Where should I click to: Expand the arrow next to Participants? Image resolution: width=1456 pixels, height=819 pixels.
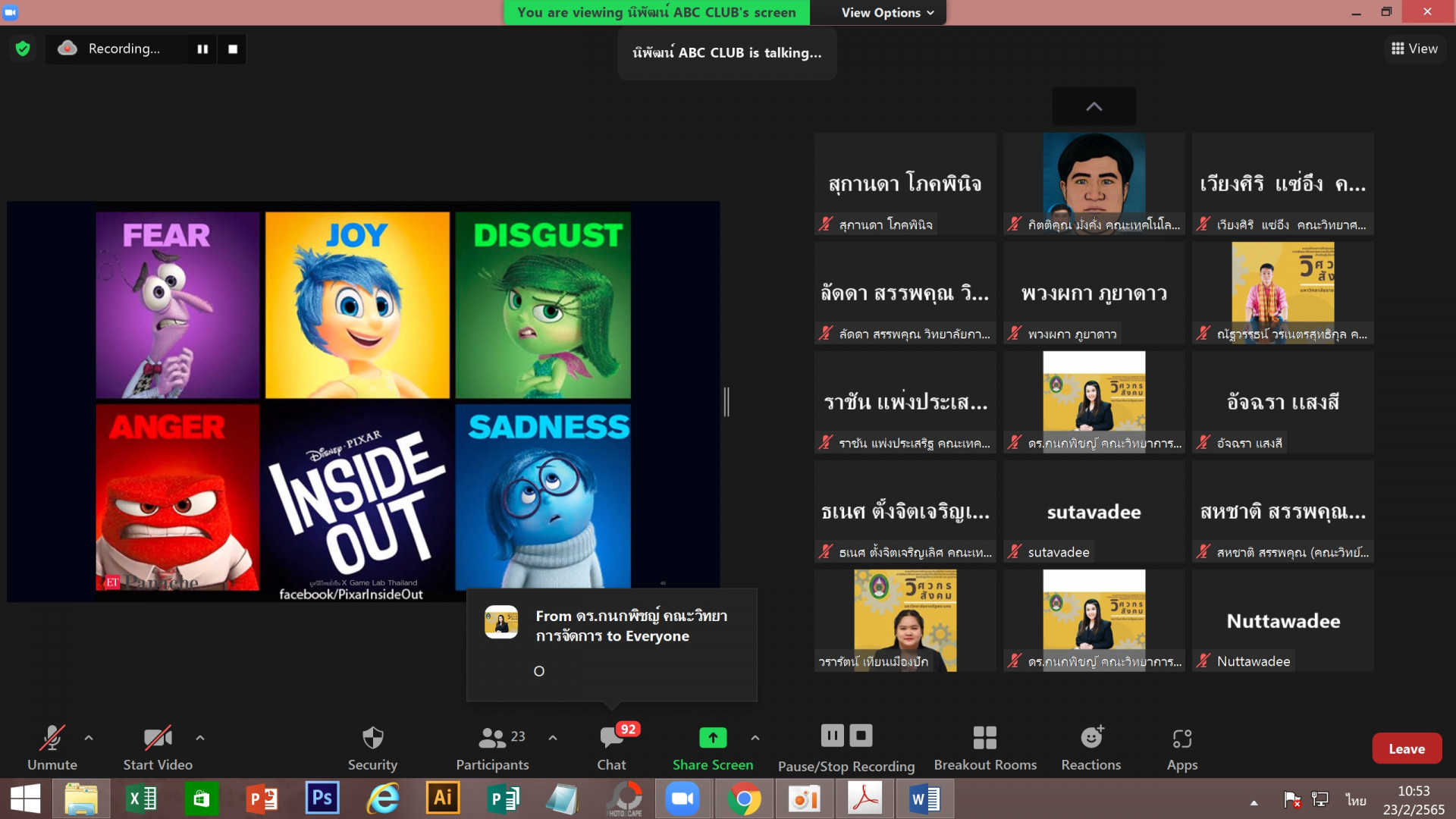tap(553, 738)
